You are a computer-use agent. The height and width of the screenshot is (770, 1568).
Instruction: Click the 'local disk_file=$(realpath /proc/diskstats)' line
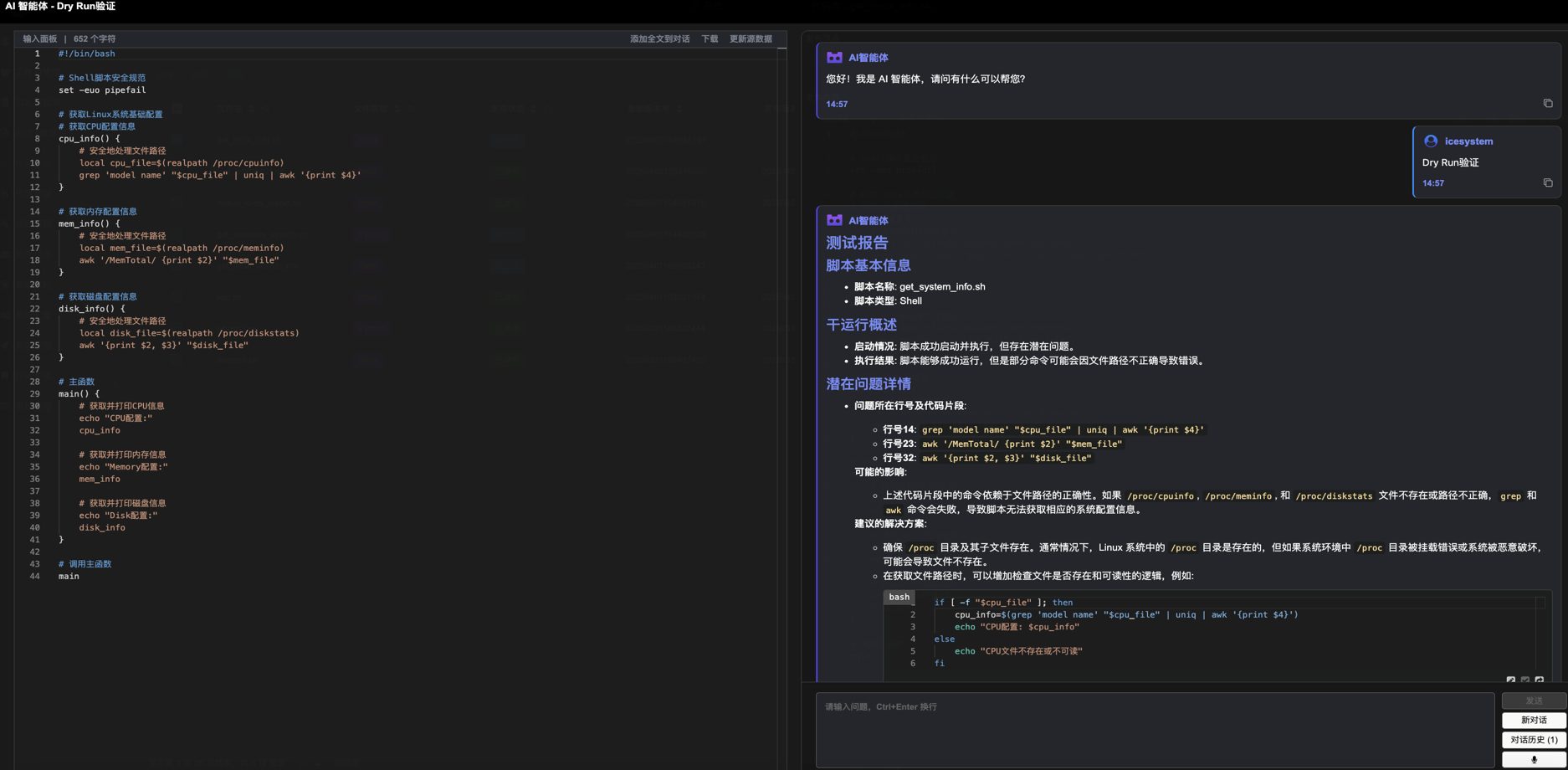(x=189, y=333)
